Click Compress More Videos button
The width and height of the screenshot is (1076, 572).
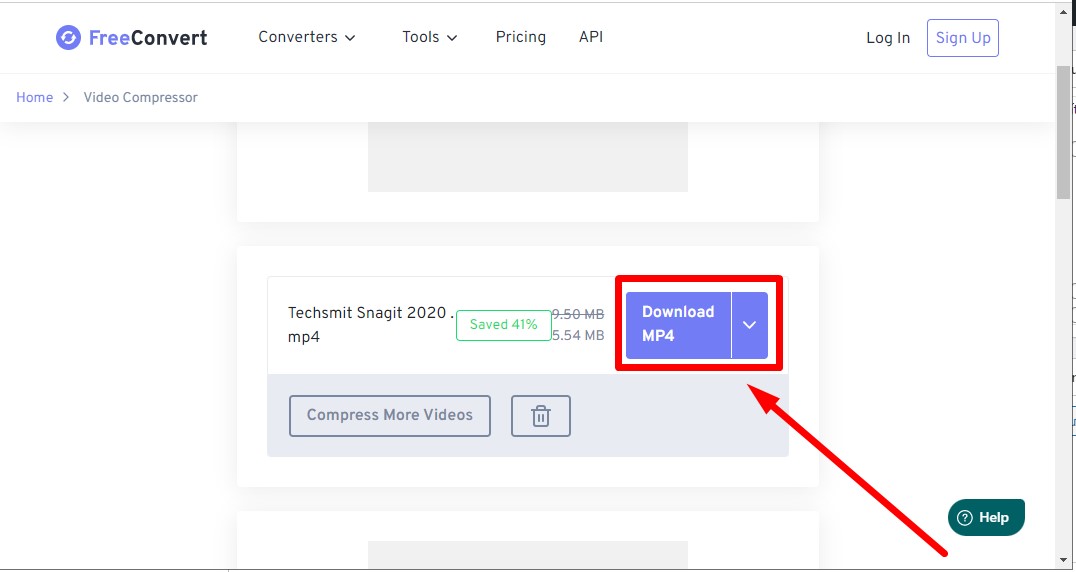click(389, 415)
